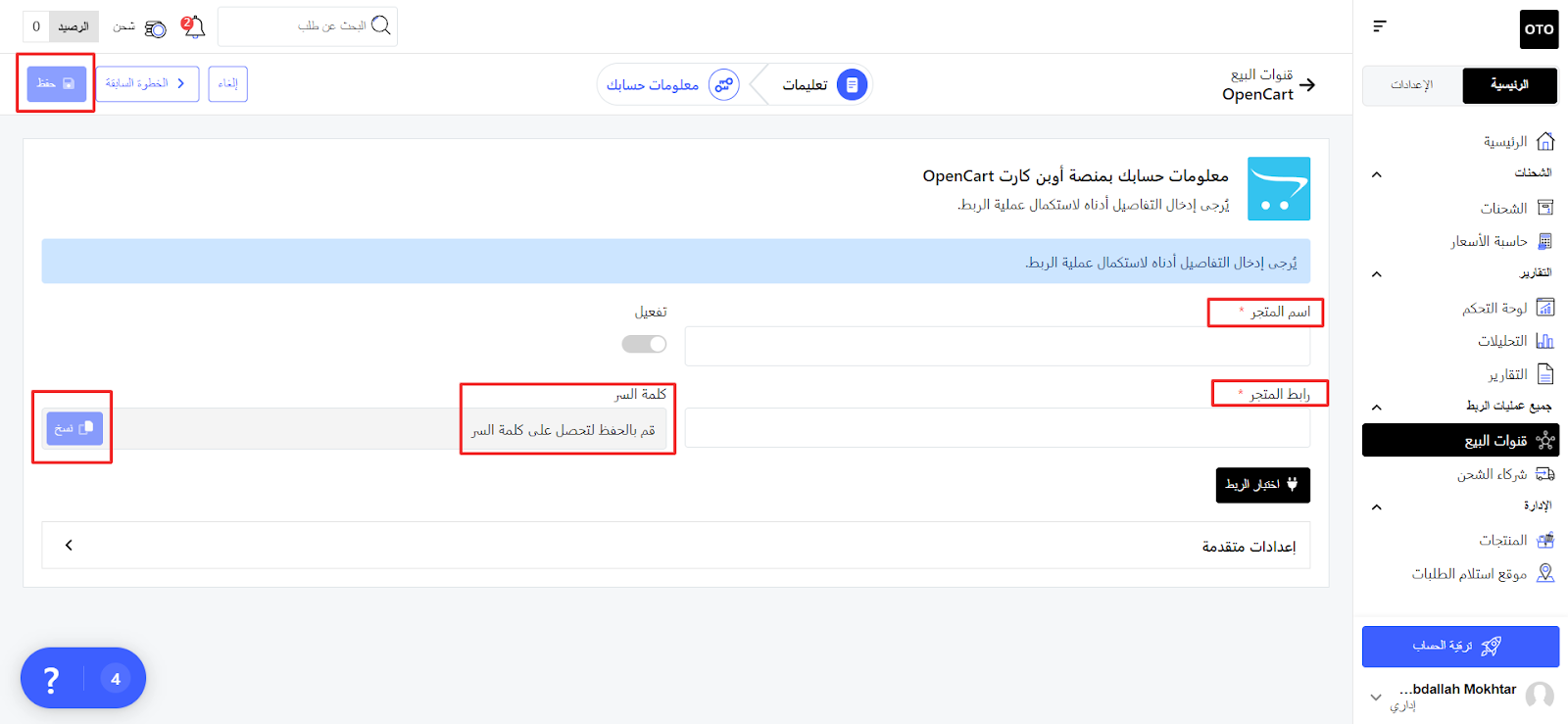Click the حفظ save button
1568x724 pixels.
click(56, 83)
